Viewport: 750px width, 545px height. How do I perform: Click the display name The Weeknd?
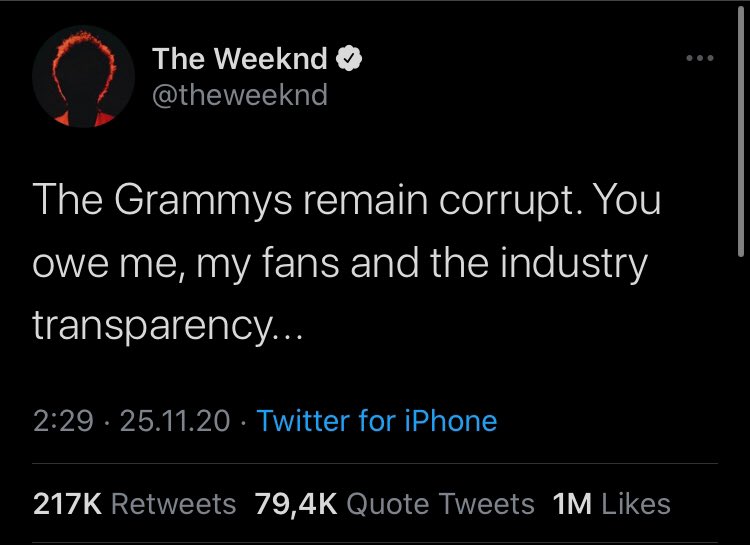click(x=239, y=60)
